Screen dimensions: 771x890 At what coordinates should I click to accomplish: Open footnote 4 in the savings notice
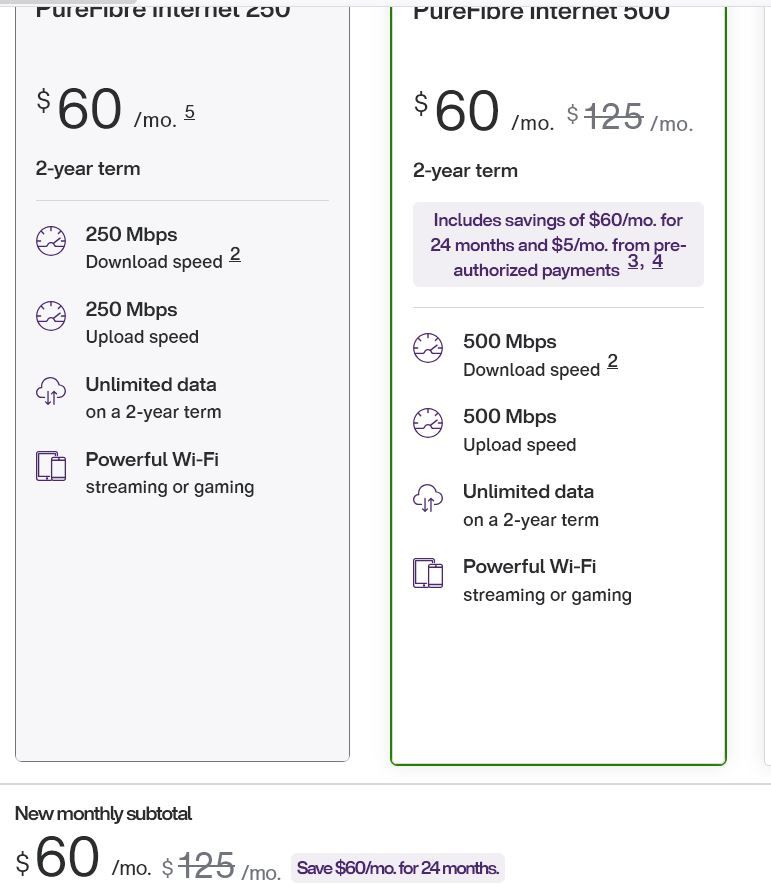pyautogui.click(x=657, y=262)
